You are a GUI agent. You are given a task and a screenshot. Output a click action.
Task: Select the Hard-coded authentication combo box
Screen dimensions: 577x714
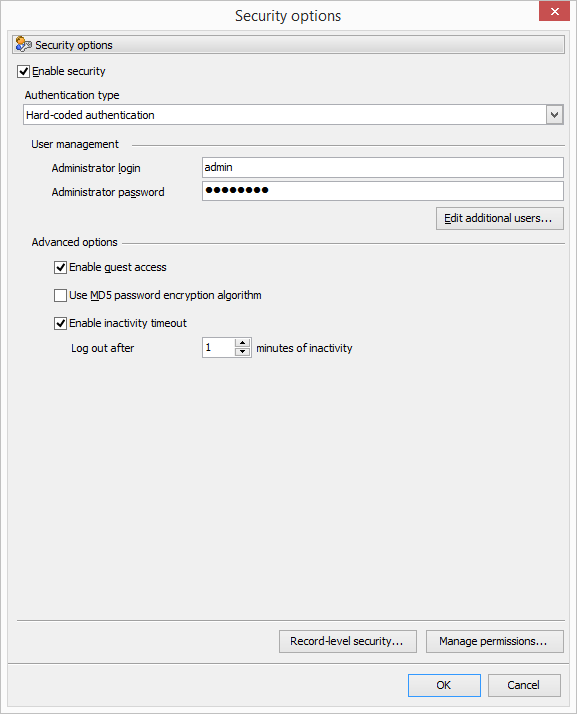[x=293, y=115]
